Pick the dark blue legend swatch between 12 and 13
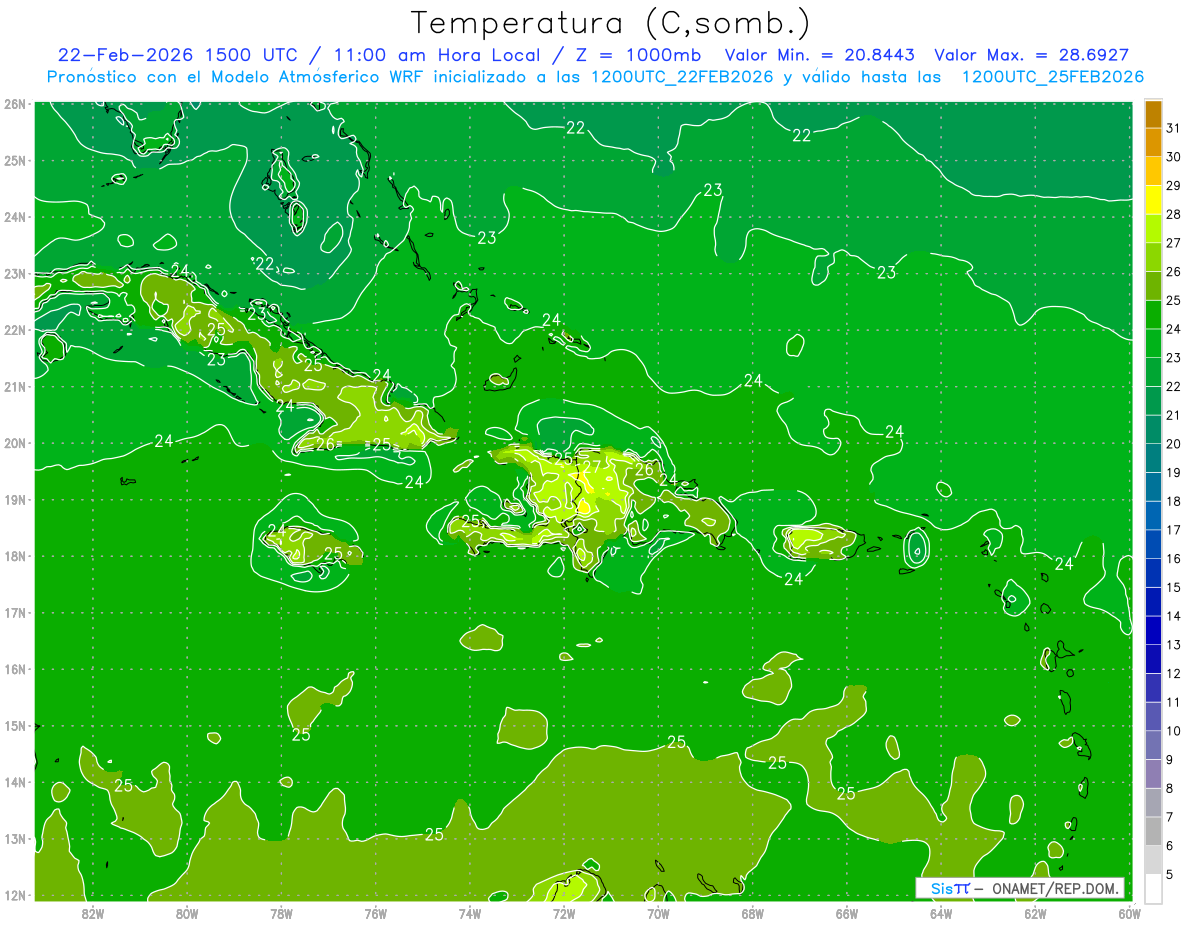1200x927 pixels. (x=1153, y=659)
